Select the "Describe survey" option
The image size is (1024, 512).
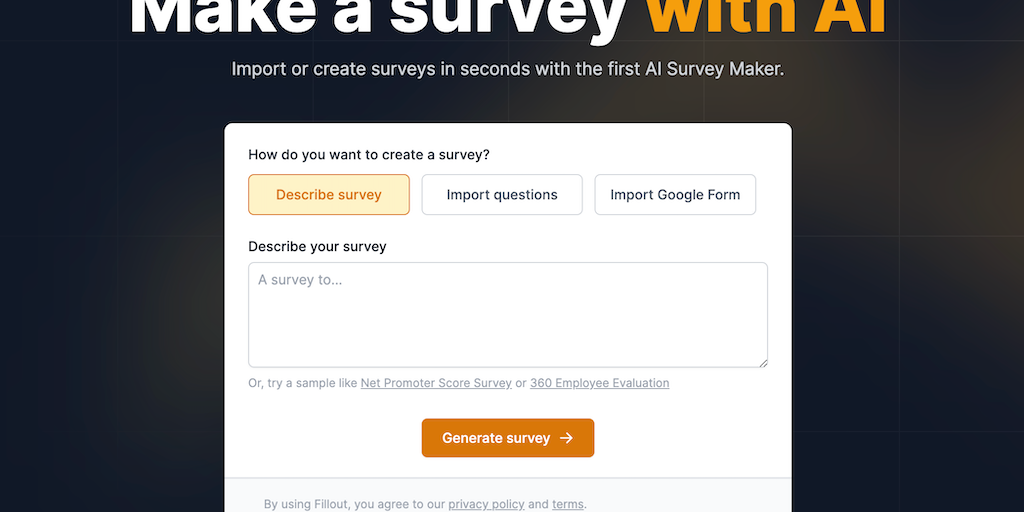pyautogui.click(x=329, y=195)
